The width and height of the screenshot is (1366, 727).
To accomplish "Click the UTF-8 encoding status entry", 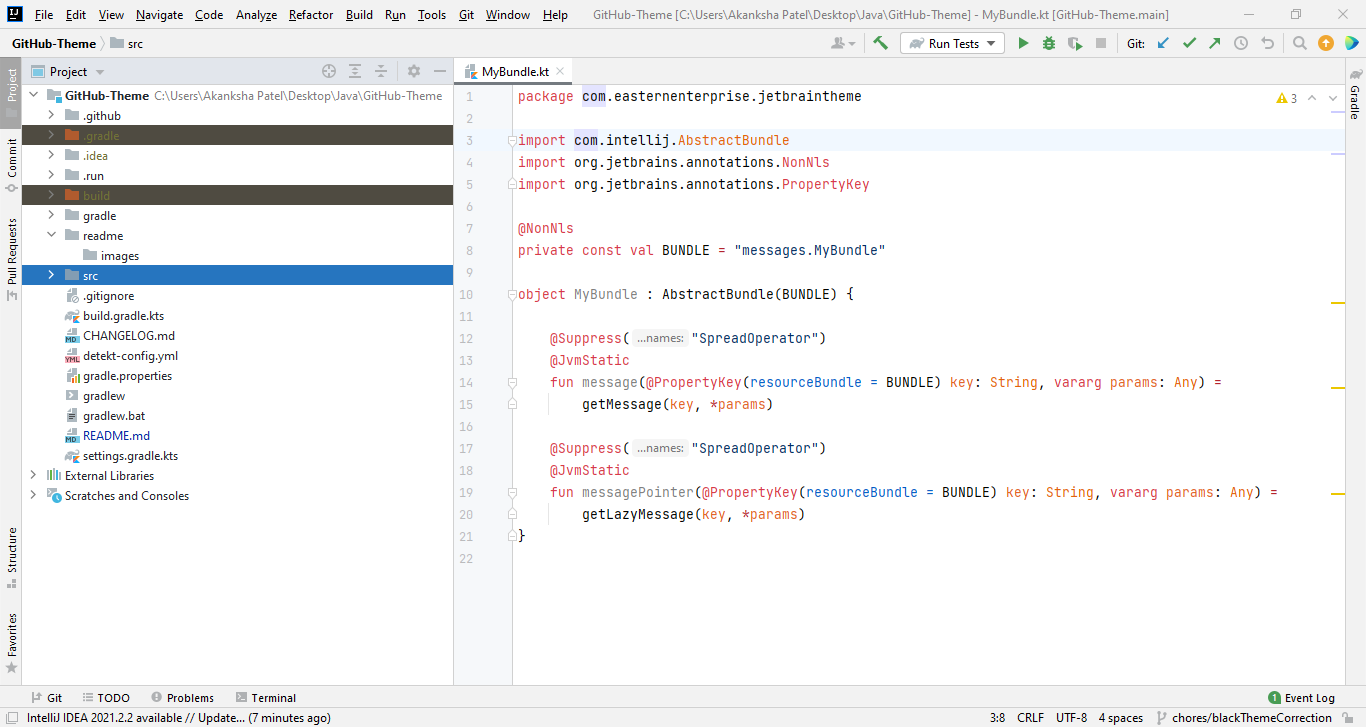I will [1071, 717].
